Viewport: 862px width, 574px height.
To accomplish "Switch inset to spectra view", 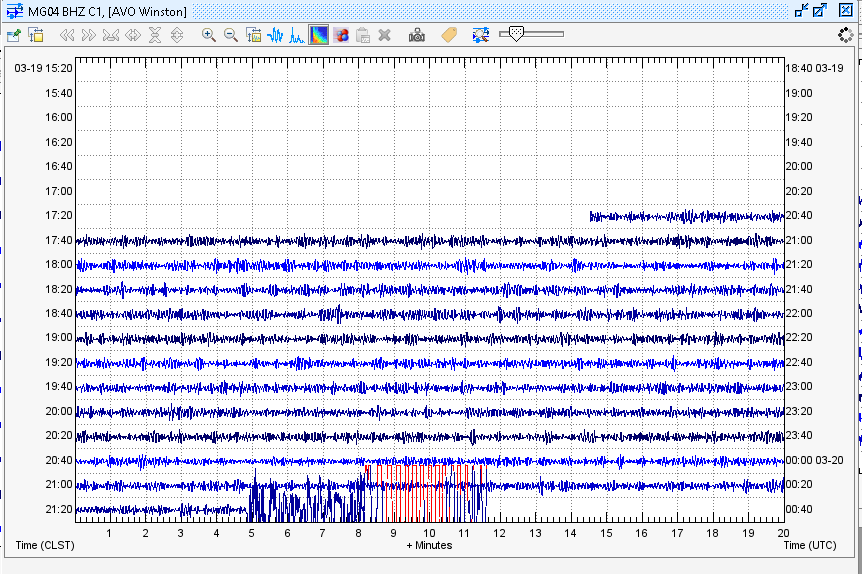I will (x=297, y=36).
